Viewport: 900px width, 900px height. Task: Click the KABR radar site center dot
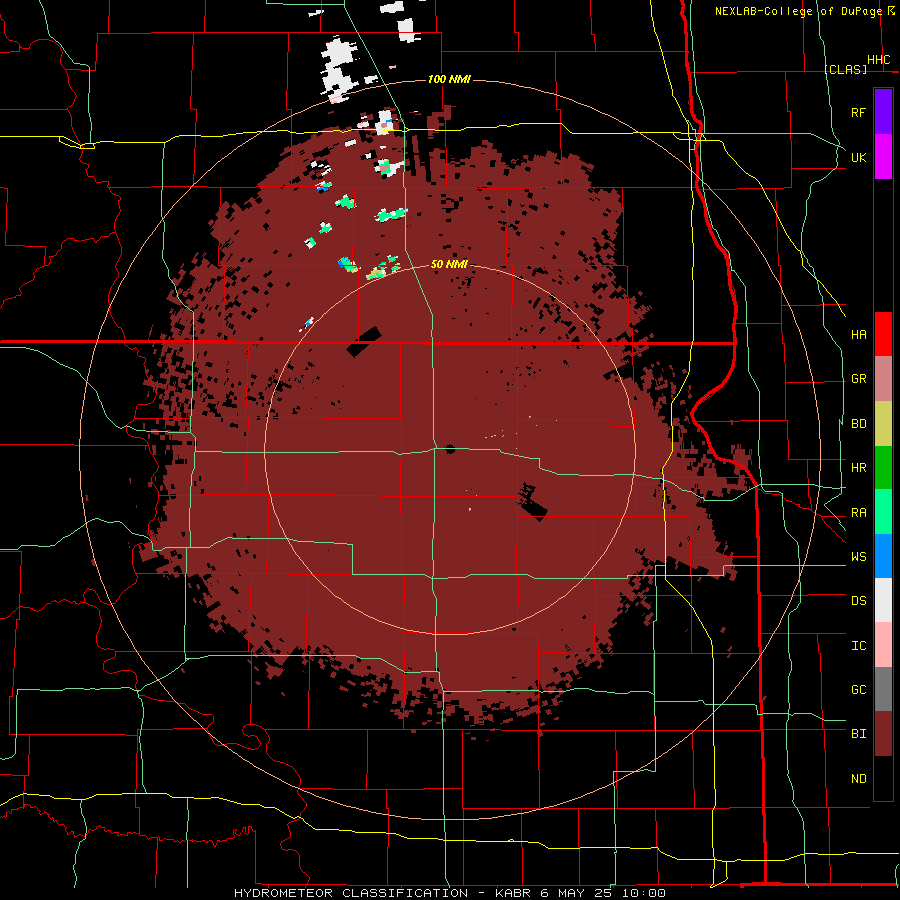[x=450, y=449]
